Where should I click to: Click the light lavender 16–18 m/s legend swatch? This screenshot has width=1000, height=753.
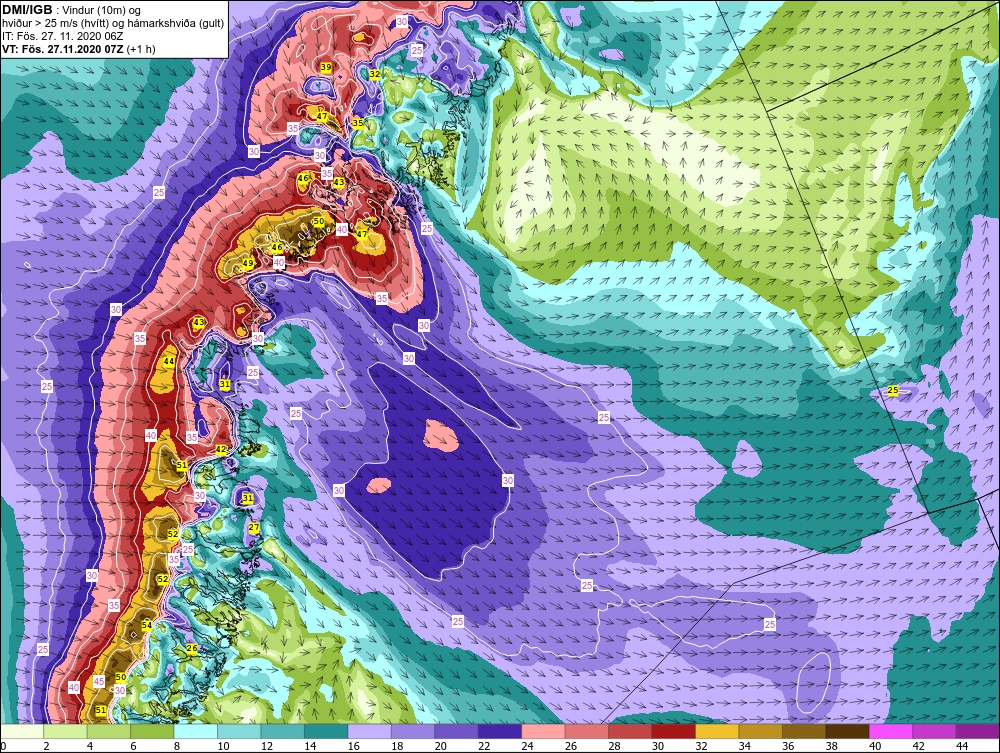click(x=369, y=731)
